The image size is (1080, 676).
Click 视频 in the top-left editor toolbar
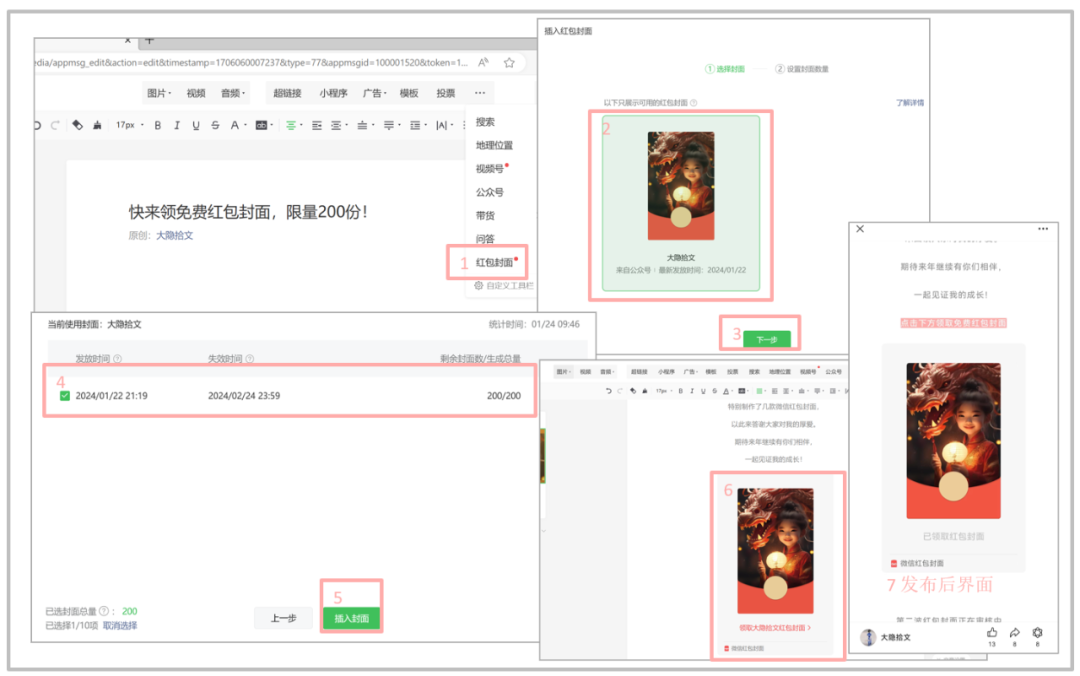click(x=196, y=93)
